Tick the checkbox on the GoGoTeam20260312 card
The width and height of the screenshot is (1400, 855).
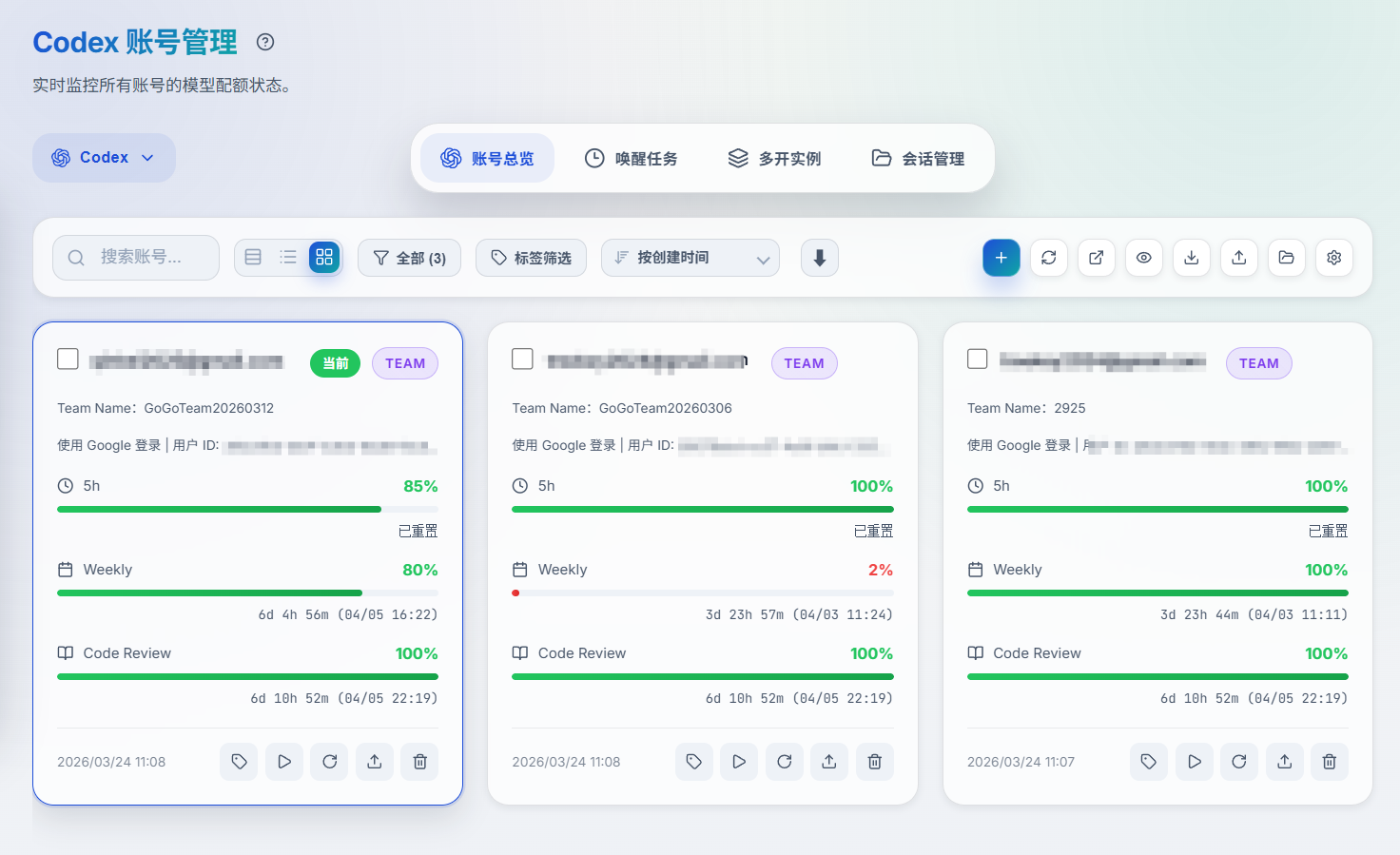tap(68, 359)
